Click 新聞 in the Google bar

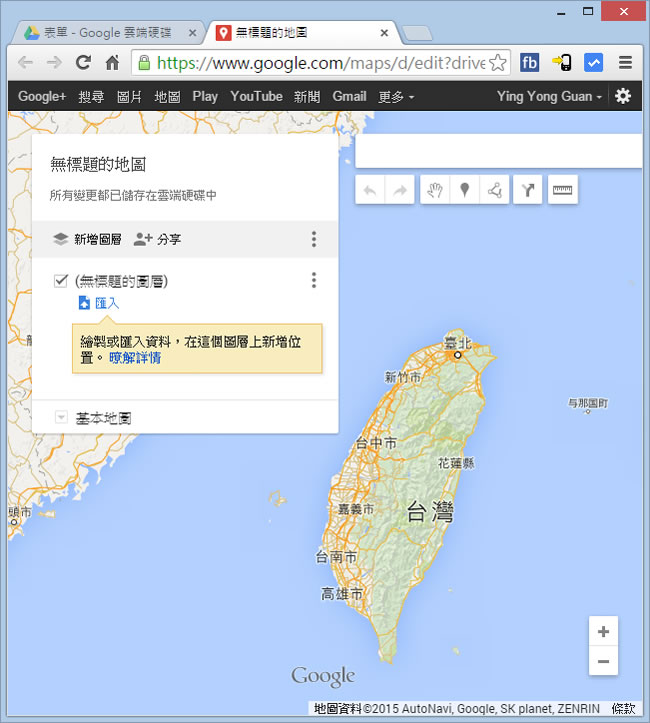[307, 97]
